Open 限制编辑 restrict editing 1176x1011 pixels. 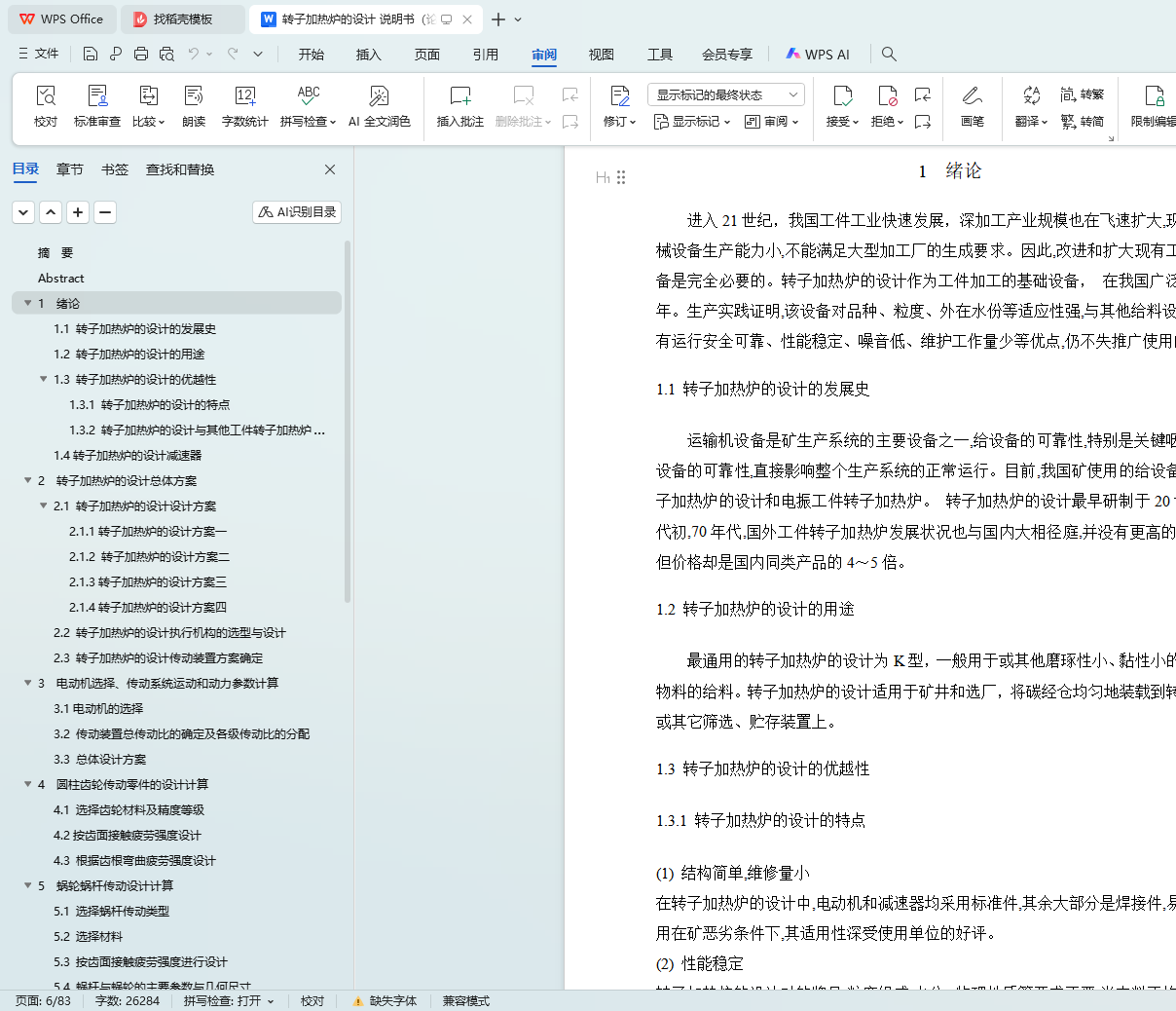pos(1153,106)
